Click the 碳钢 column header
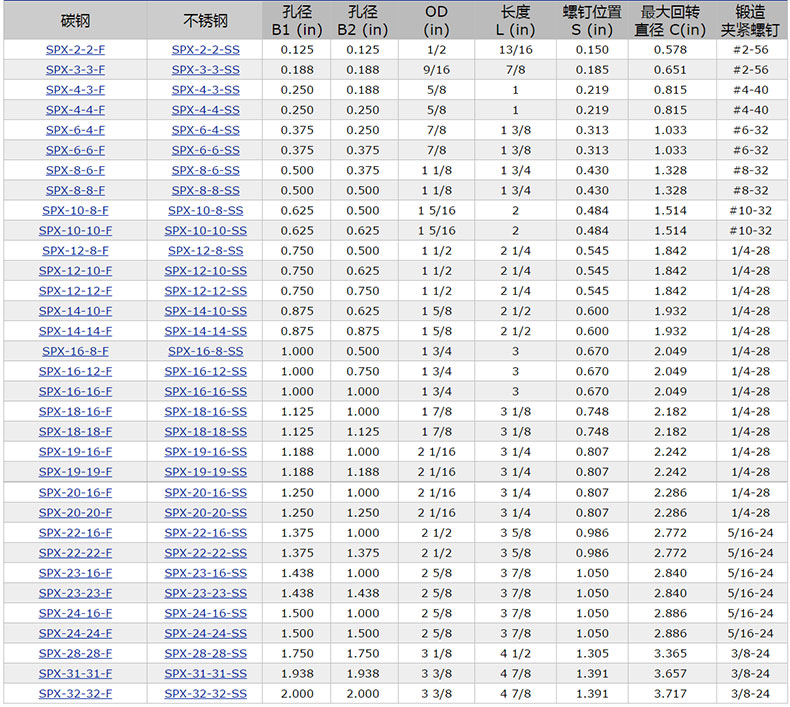Screen dimensions: 790x707 [75, 20]
